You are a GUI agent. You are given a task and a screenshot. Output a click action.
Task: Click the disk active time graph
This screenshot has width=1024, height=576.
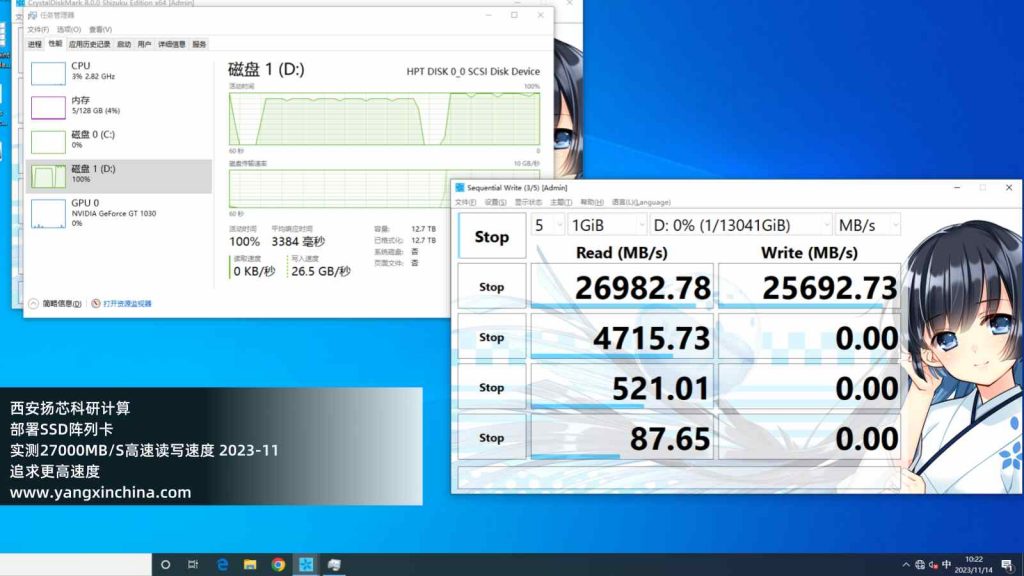384,119
